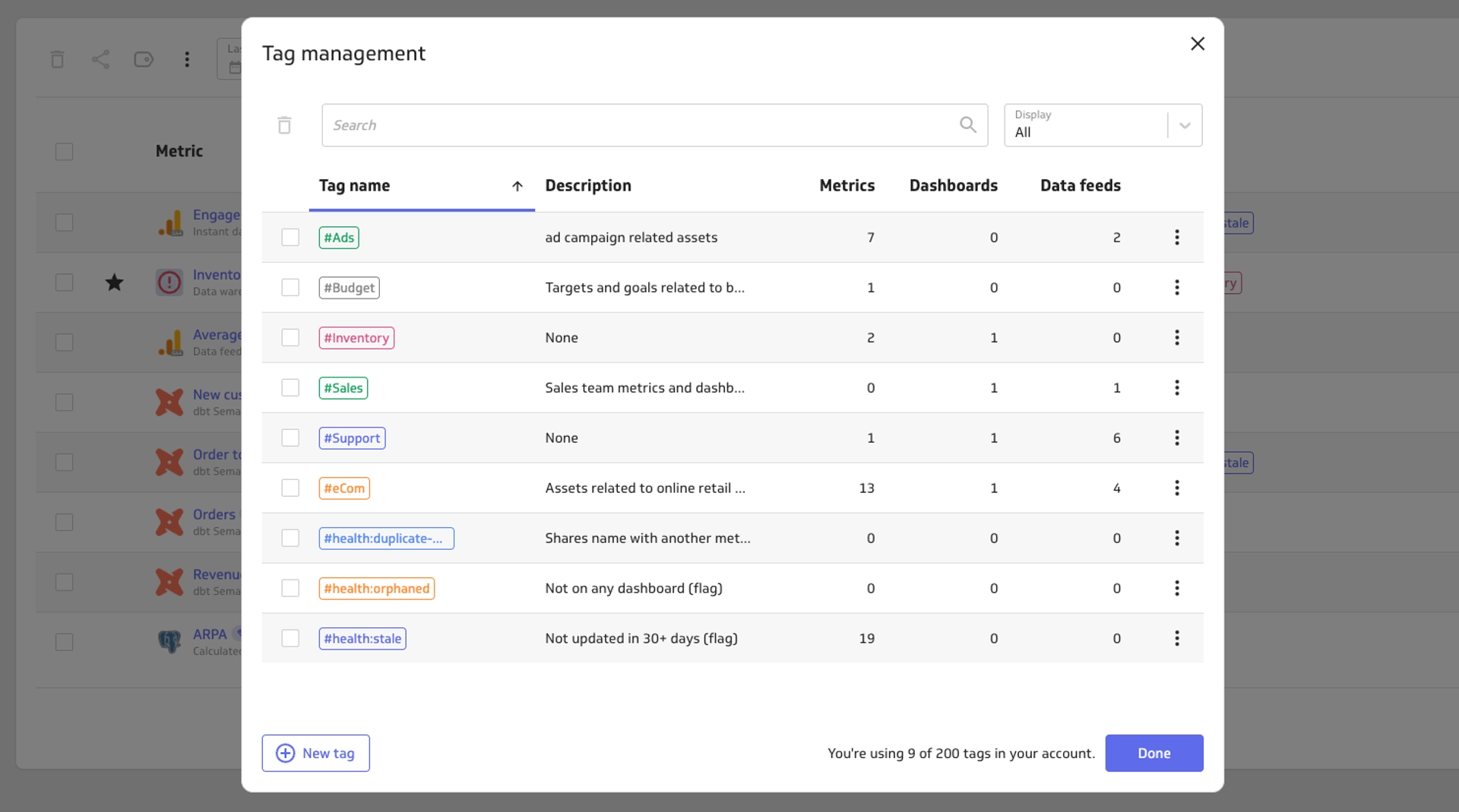Click the star icon next to the Inventory metric

coord(114,282)
